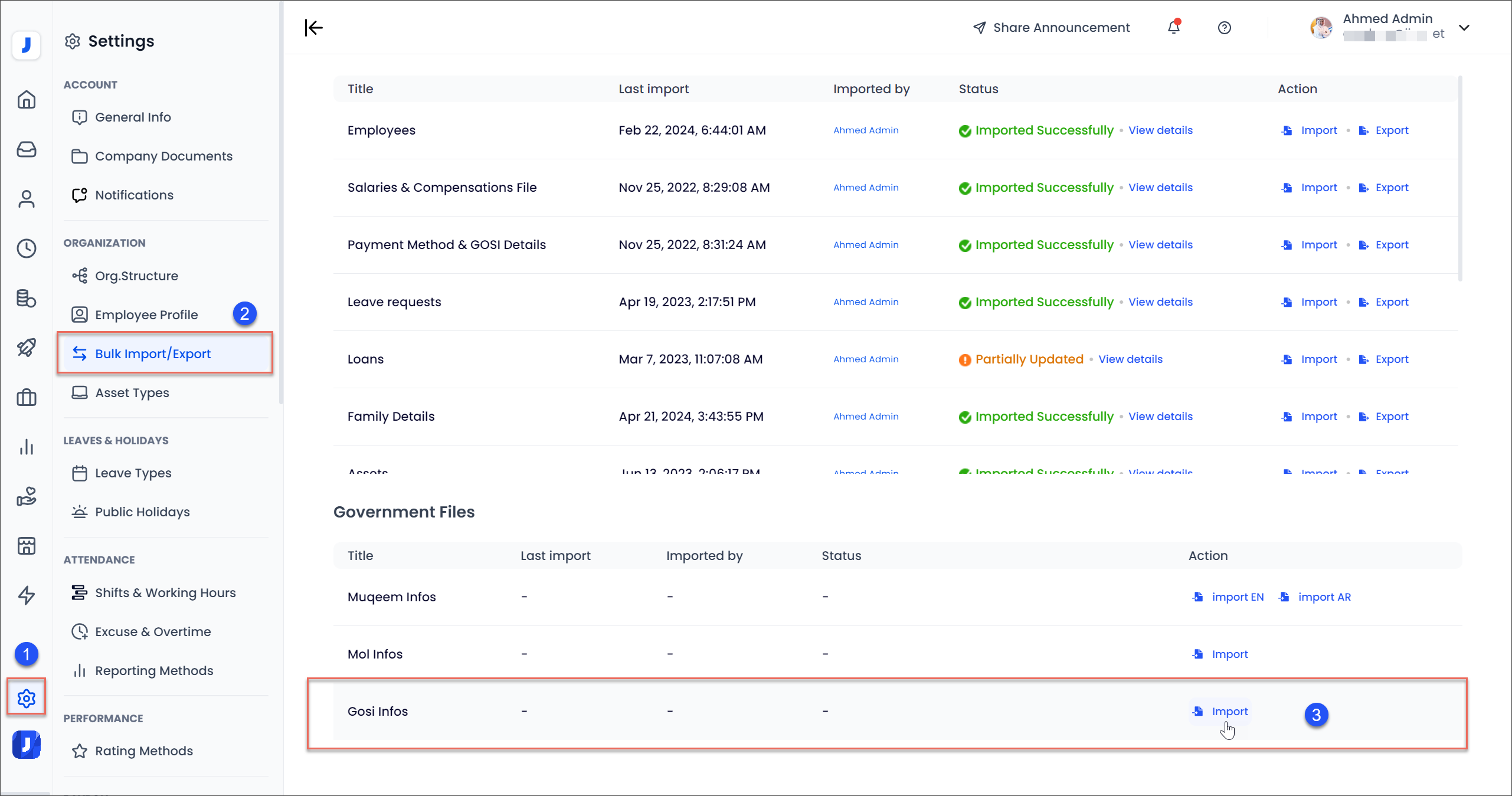Image resolution: width=1512 pixels, height=796 pixels.
Task: Select Shifts & Working Hours
Action: pyautogui.click(x=165, y=592)
